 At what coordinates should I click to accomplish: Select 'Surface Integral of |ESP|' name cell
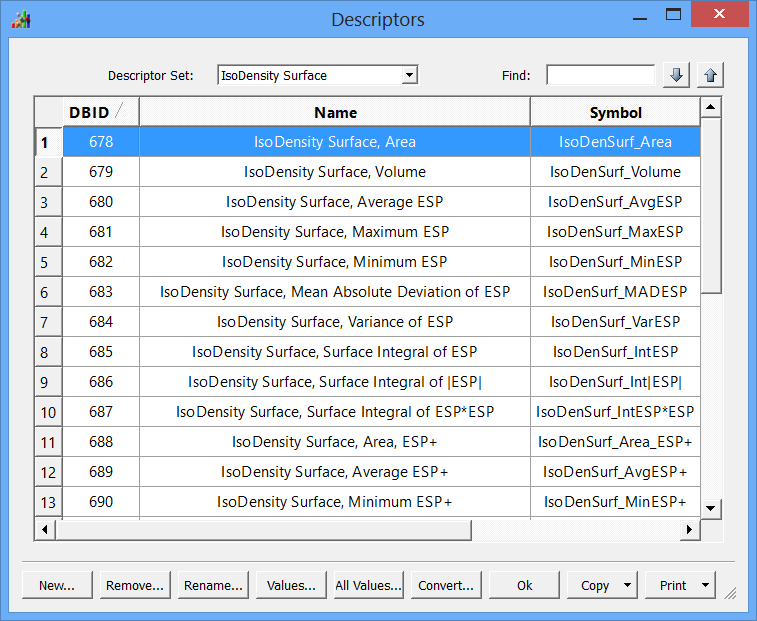pos(335,382)
